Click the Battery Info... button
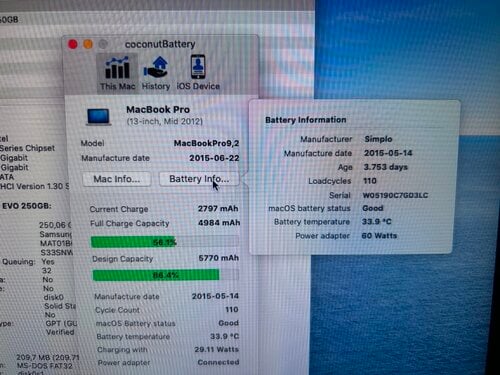500x375 pixels. (x=199, y=179)
